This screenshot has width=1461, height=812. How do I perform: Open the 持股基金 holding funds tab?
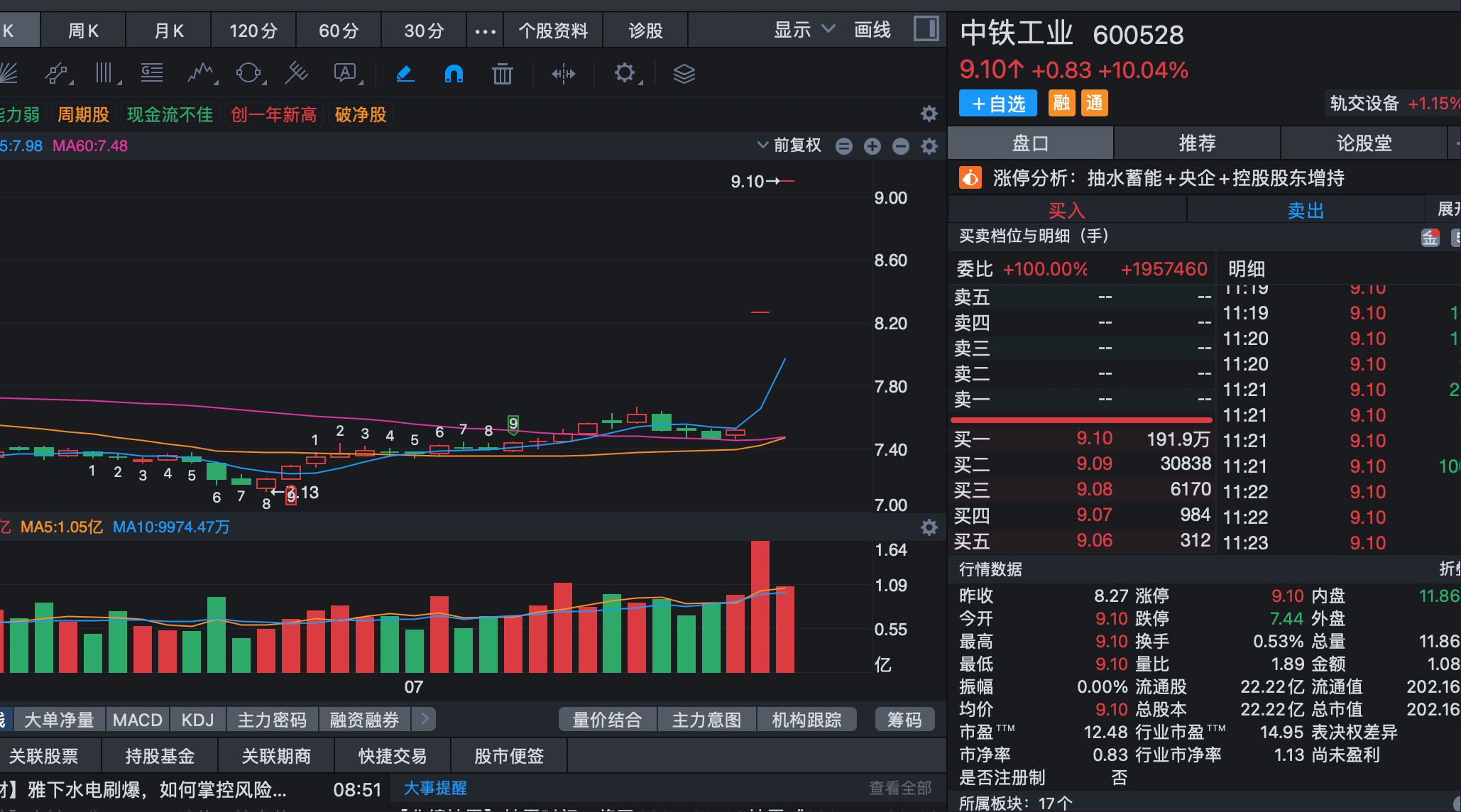click(x=160, y=756)
